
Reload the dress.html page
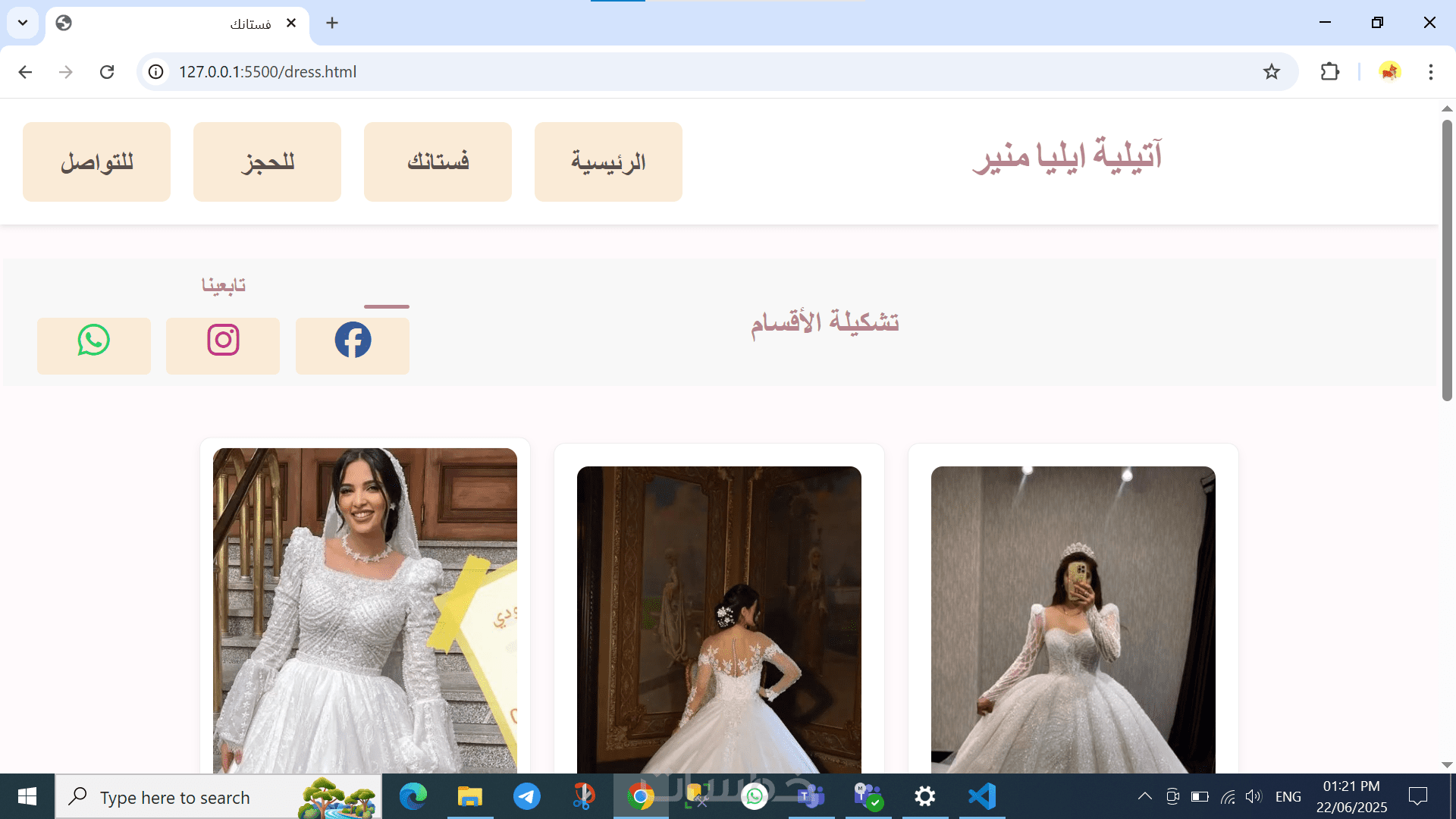click(x=107, y=72)
